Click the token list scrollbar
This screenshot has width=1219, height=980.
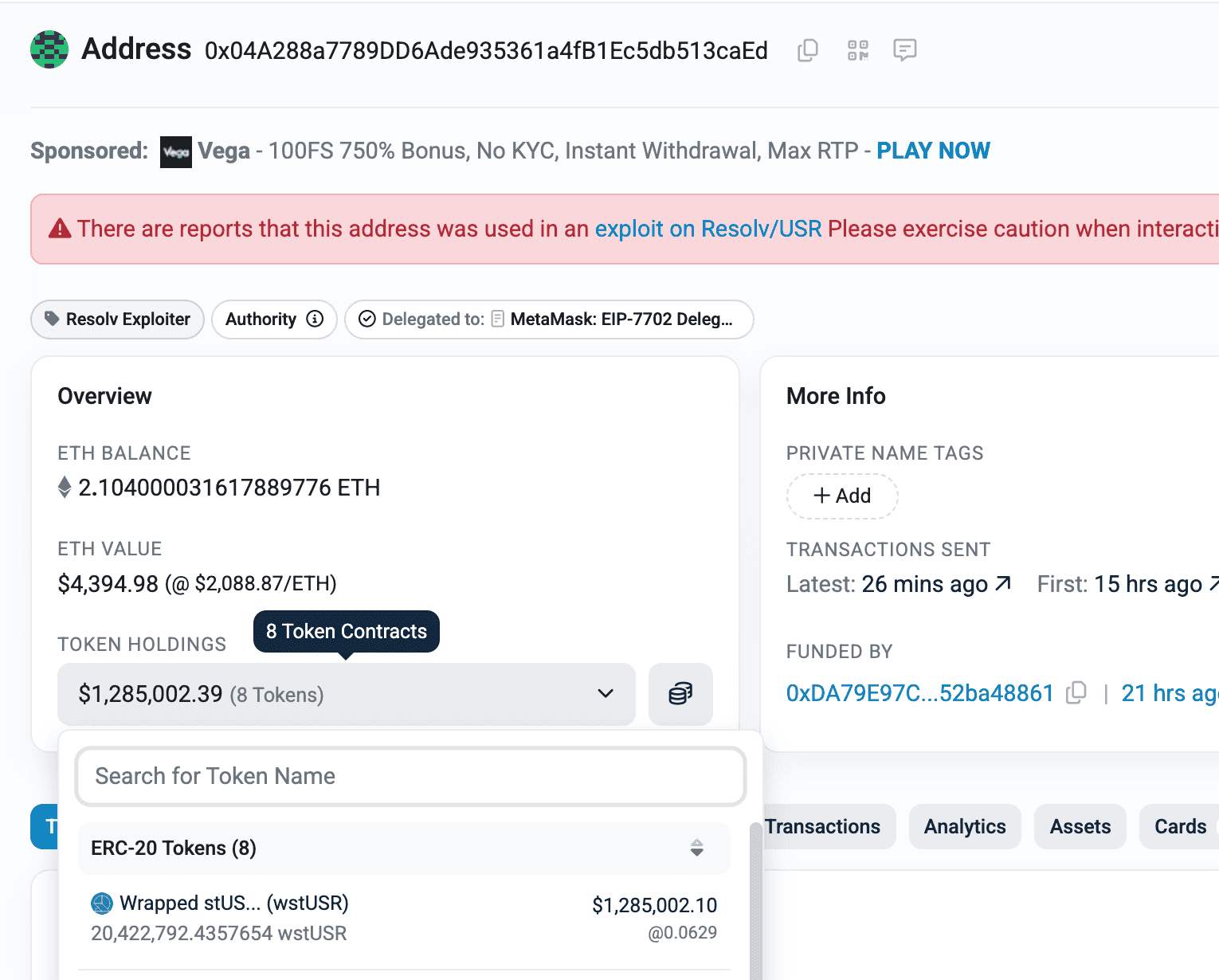pos(755,900)
